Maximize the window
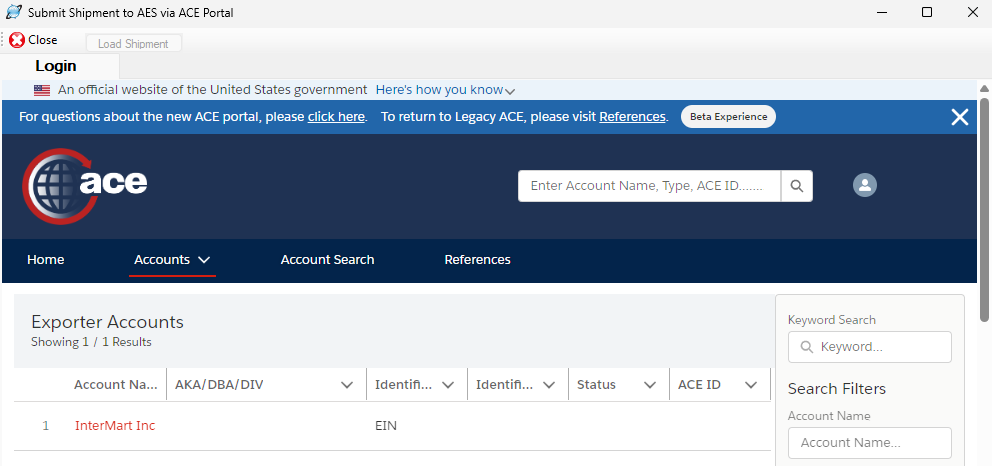The height and width of the screenshot is (466, 992). tap(927, 12)
